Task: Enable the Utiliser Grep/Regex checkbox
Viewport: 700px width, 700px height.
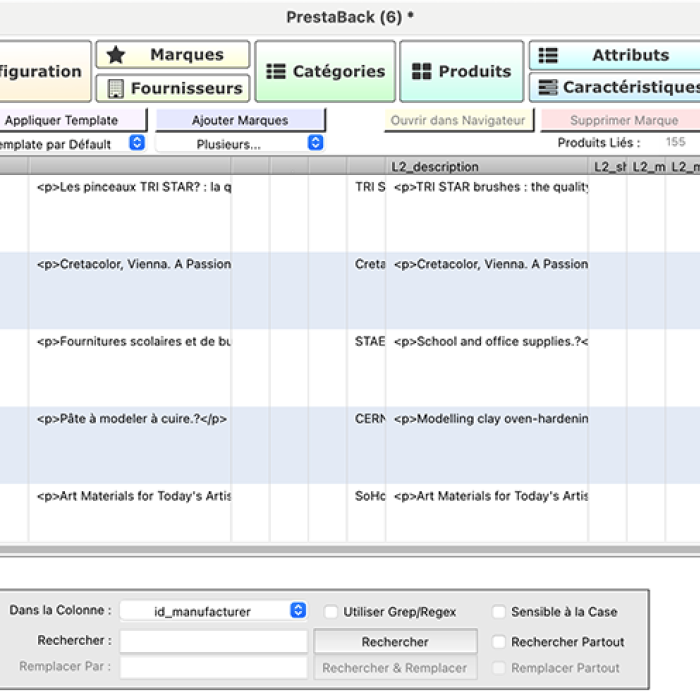Action: click(x=331, y=612)
